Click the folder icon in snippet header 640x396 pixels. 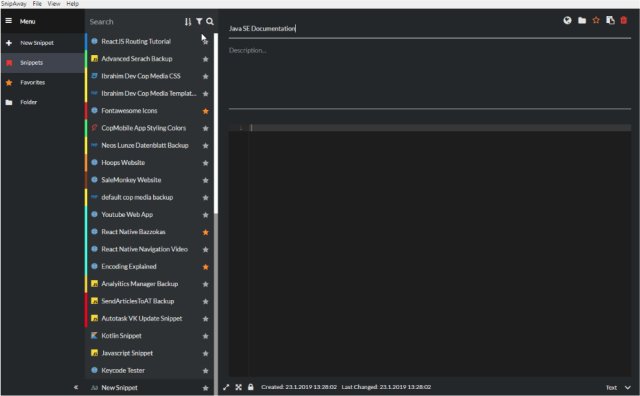(582, 20)
